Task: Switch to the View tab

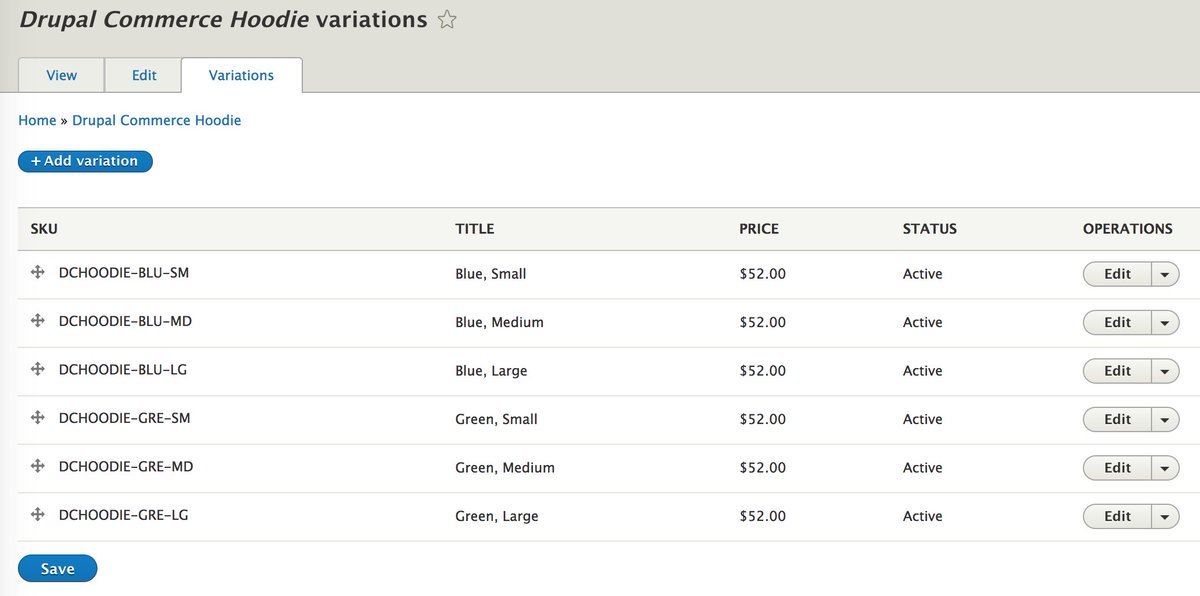Action: [x=62, y=75]
